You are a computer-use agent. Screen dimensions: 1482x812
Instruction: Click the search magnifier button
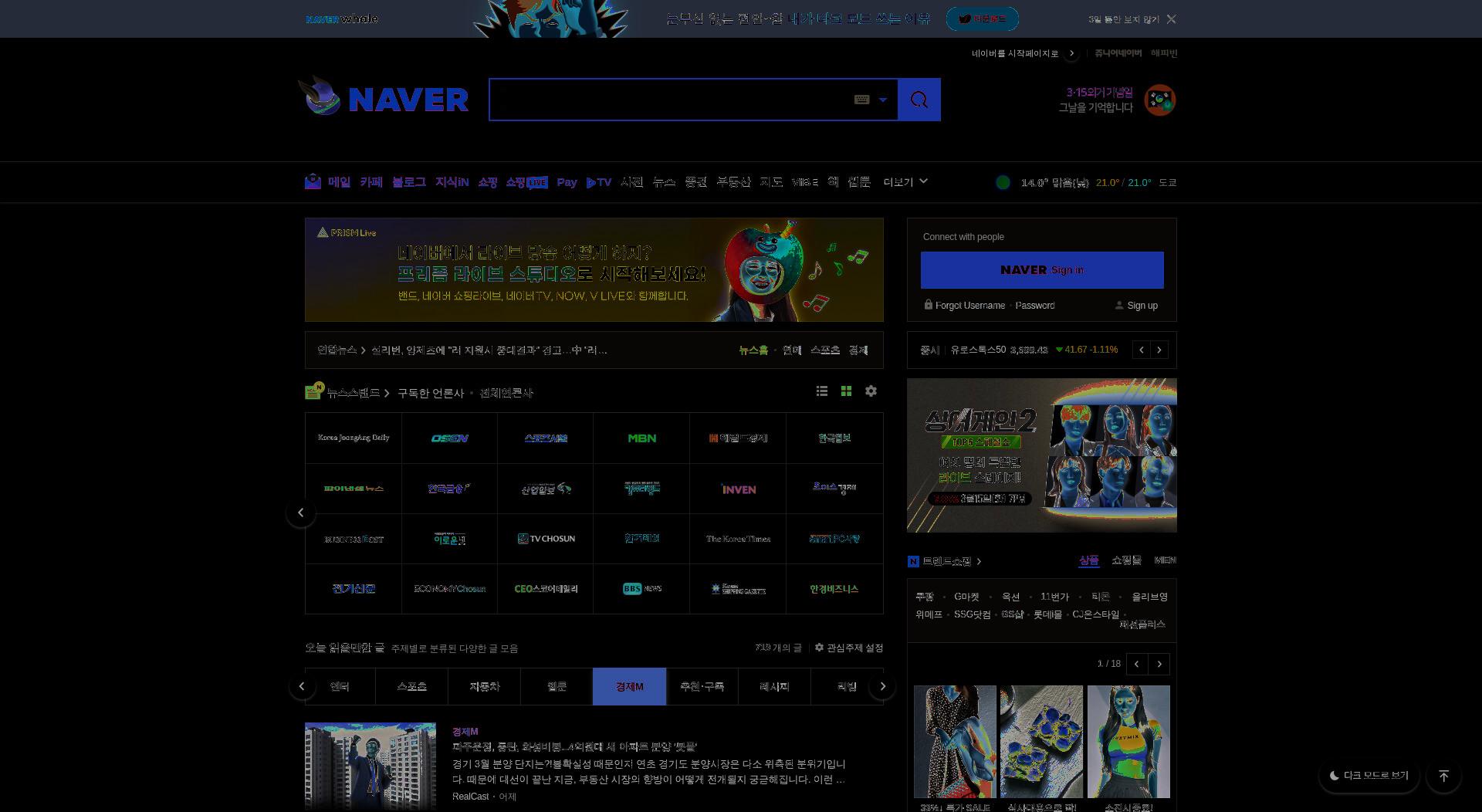tap(919, 100)
